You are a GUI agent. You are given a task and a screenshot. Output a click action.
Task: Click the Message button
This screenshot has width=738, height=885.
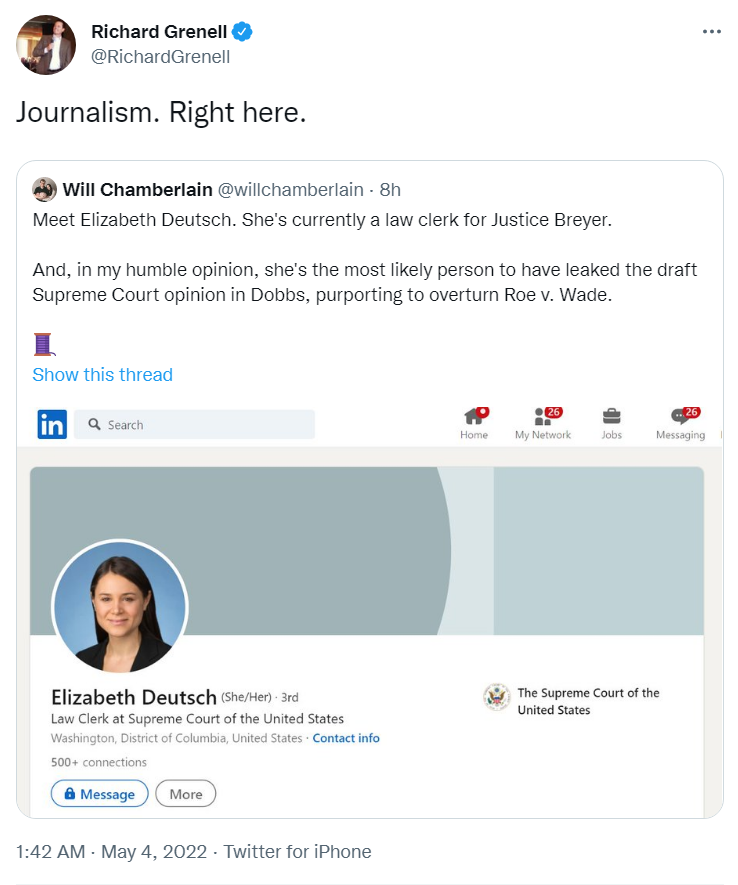pyautogui.click(x=100, y=794)
